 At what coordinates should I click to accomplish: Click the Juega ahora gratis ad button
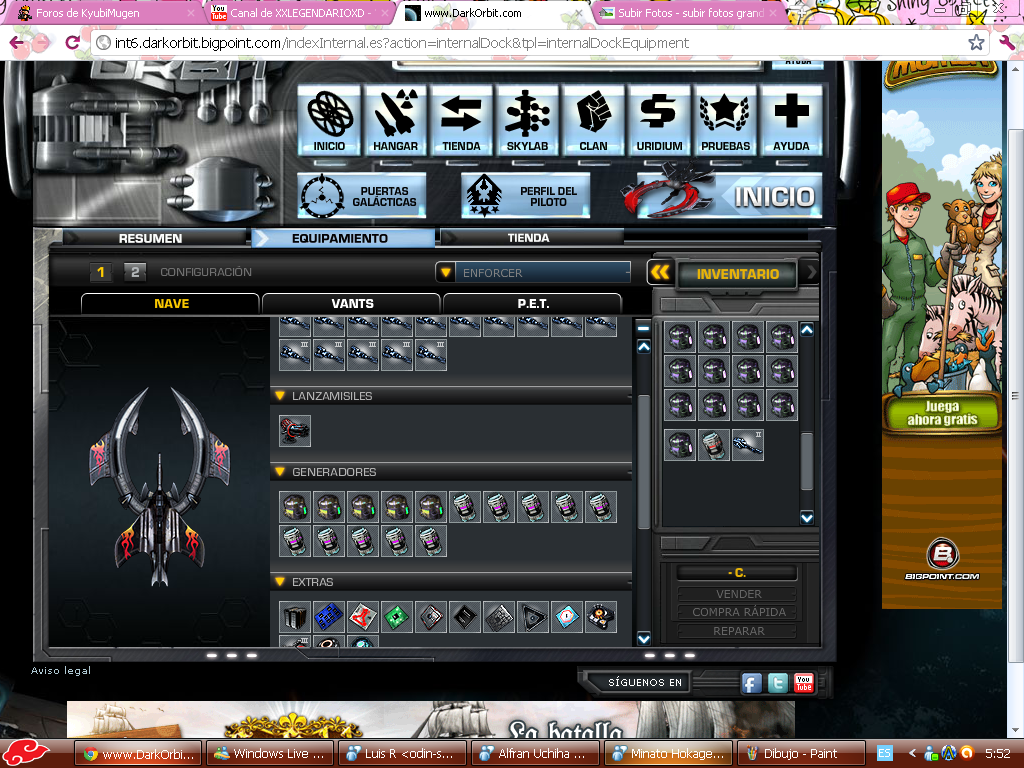(x=942, y=413)
